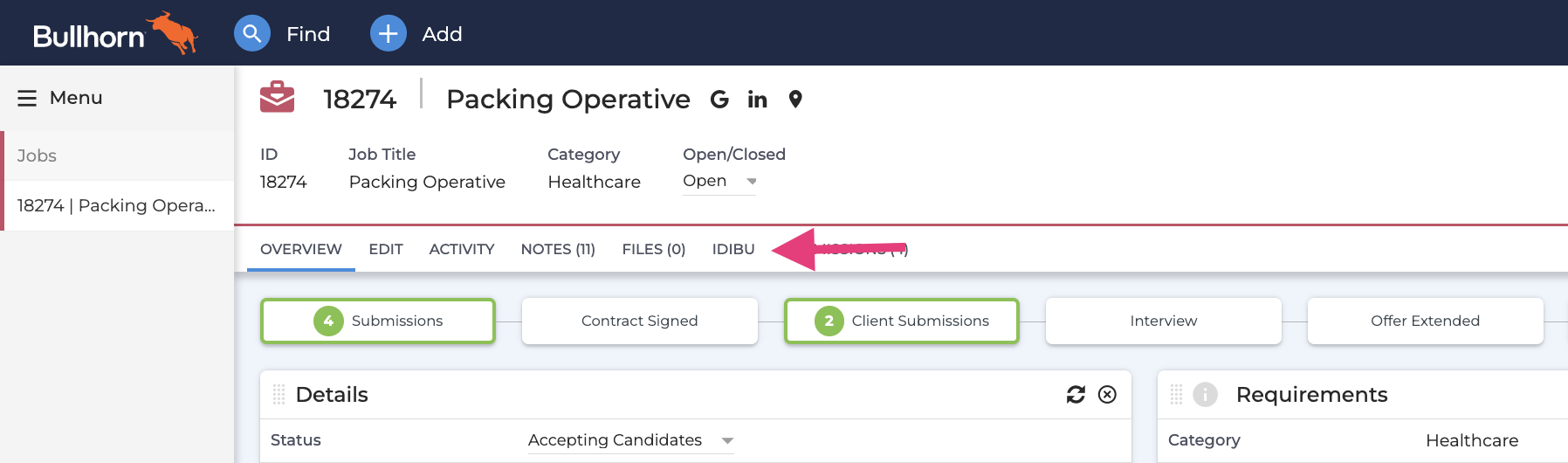This screenshot has height=463, width=1568.
Task: Click the Submissions workflow step
Action: (x=378, y=321)
